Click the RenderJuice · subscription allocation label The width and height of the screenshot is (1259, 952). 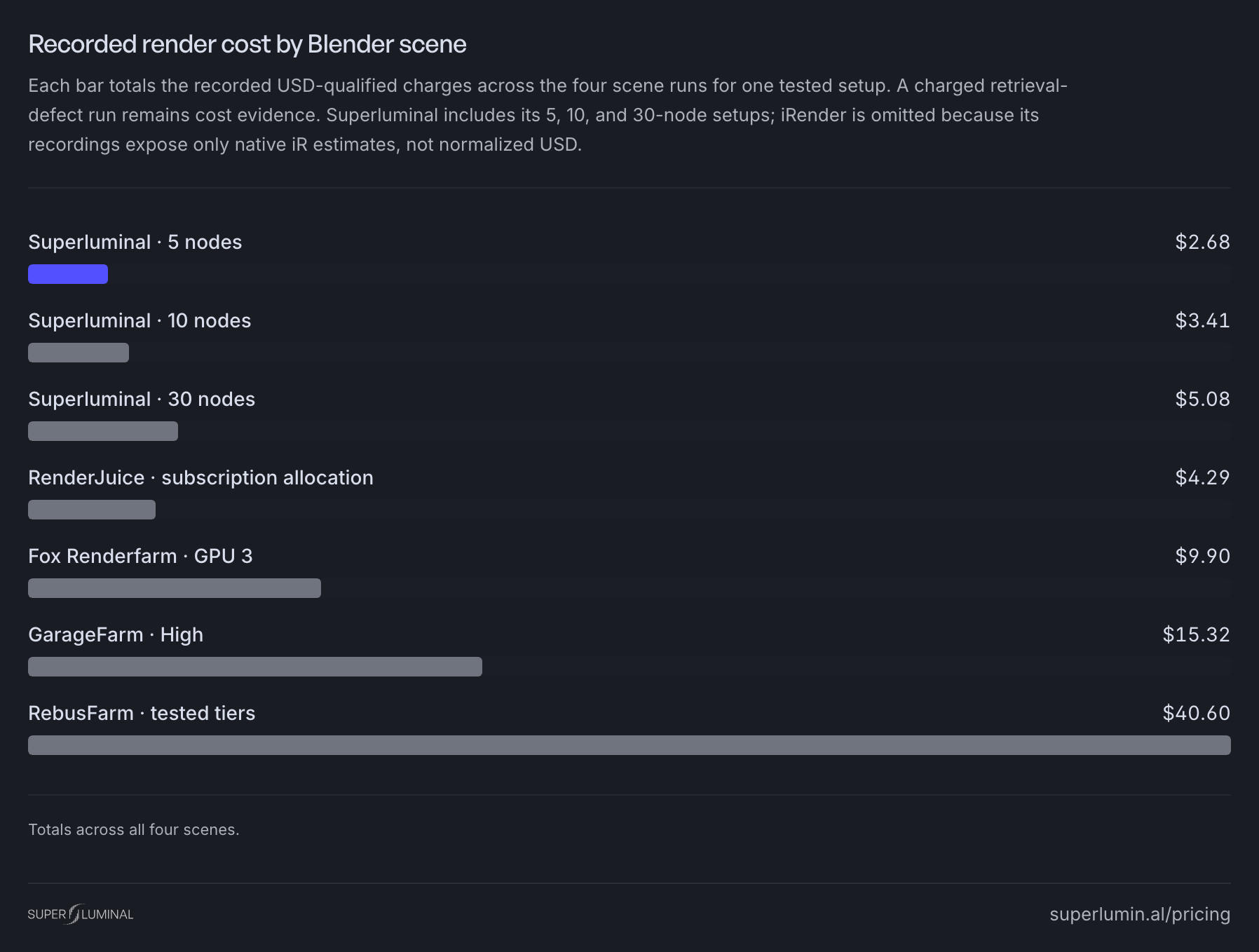pos(200,477)
